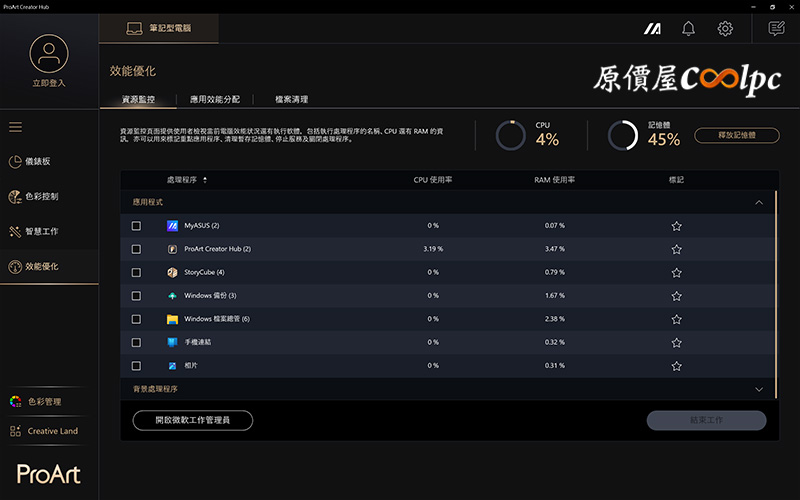Click the 釋放記憶體 button
The height and width of the screenshot is (500, 800).
pyautogui.click(x=736, y=134)
